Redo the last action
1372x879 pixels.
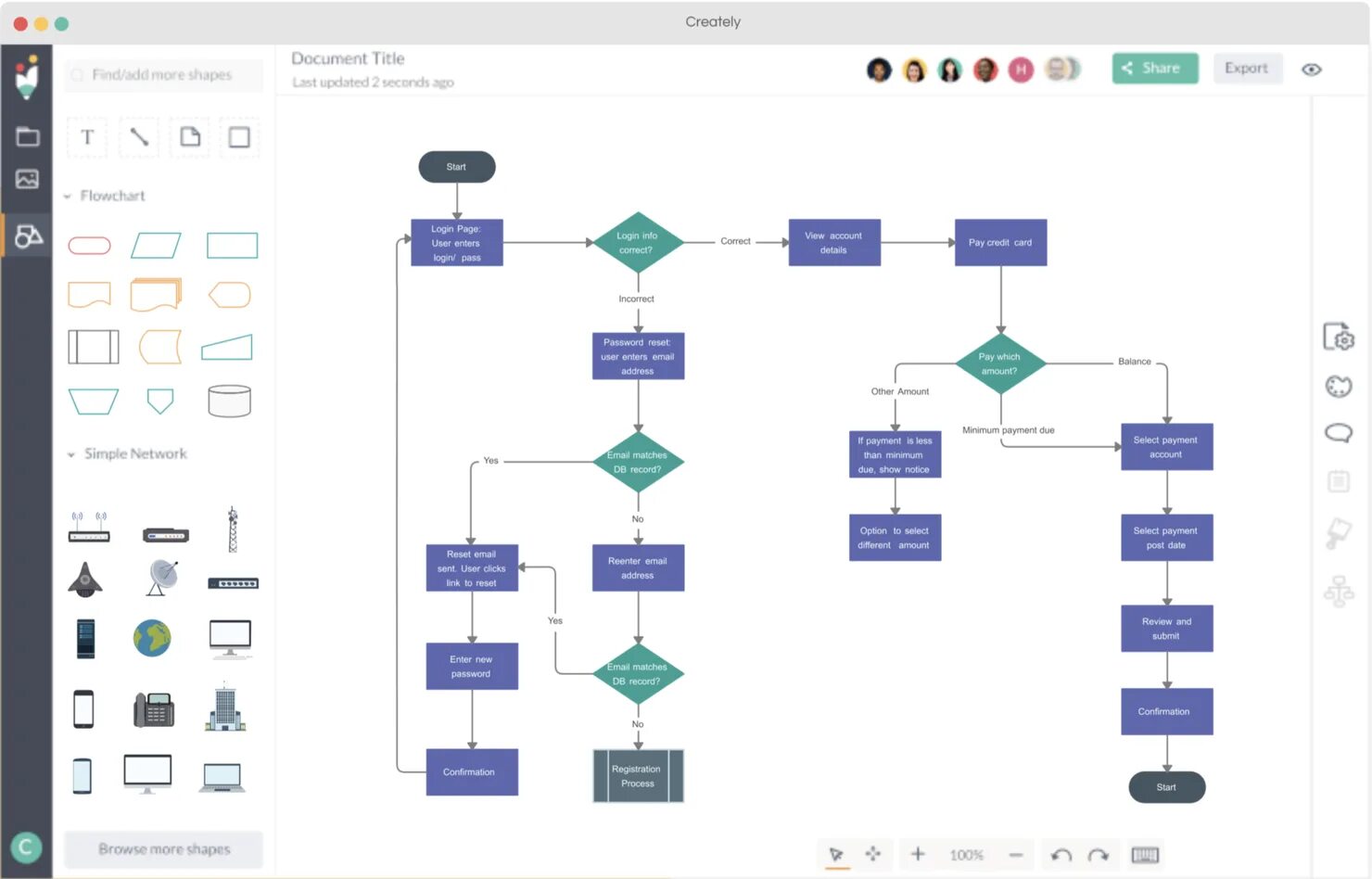pyautogui.click(x=1099, y=855)
